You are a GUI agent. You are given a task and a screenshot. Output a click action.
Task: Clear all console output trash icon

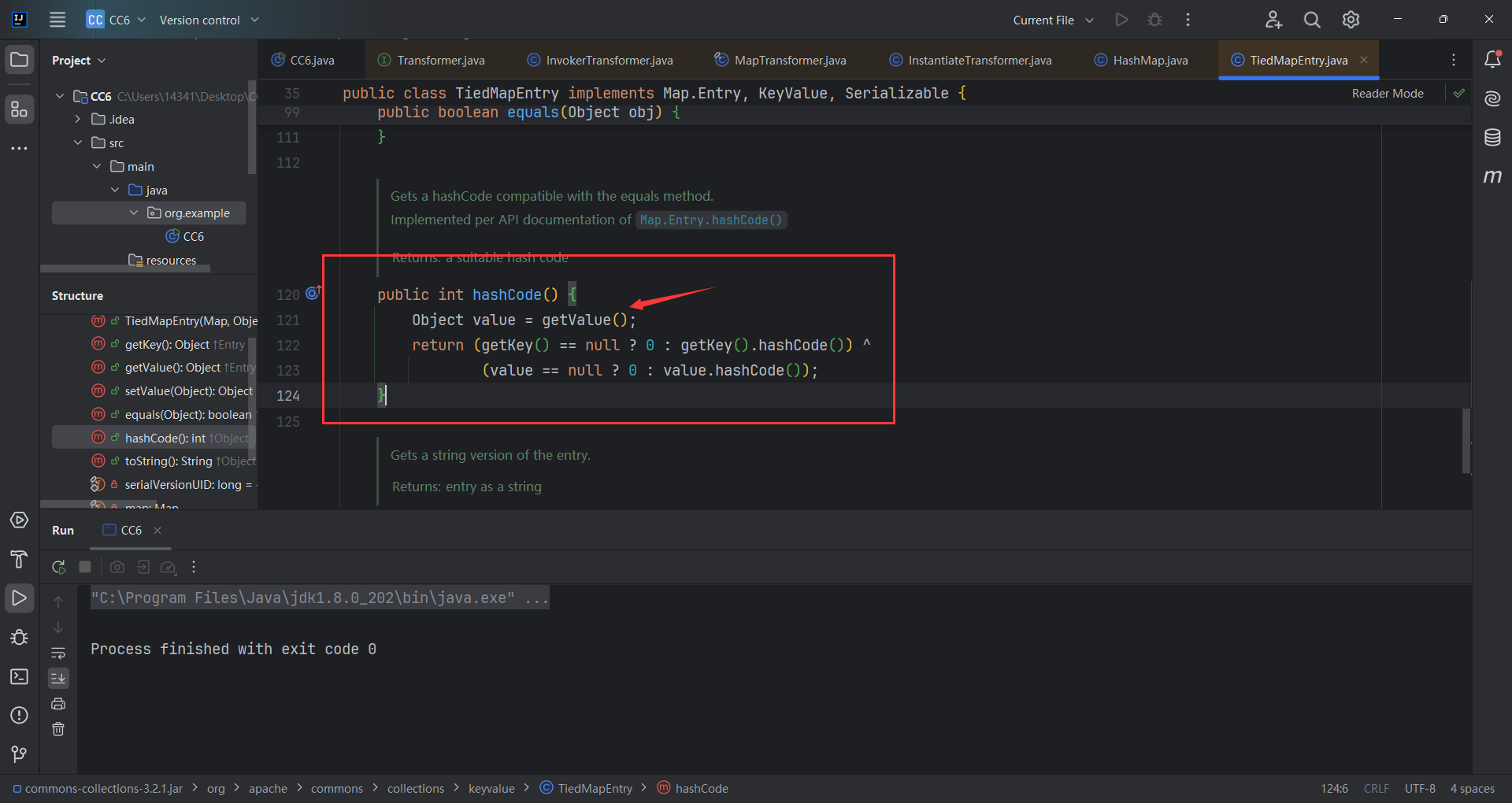[58, 729]
